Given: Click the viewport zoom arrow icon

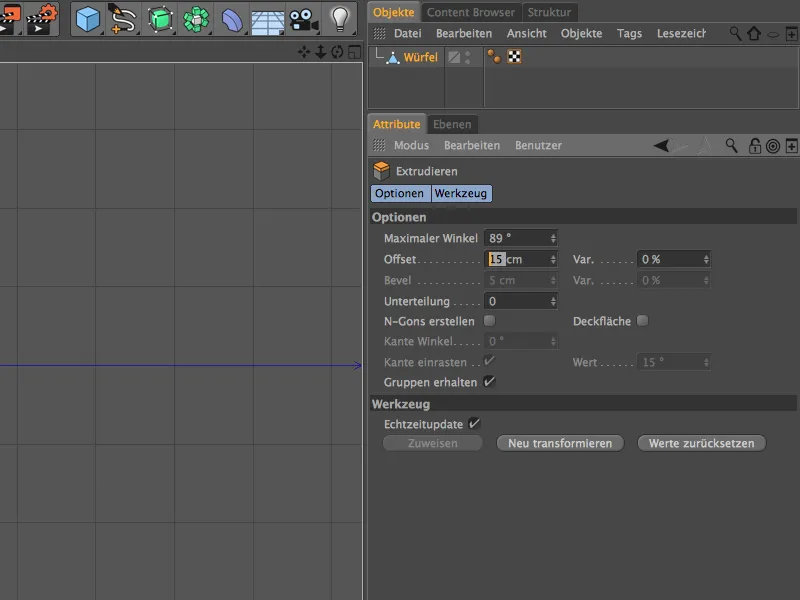Looking at the screenshot, I should (320, 52).
